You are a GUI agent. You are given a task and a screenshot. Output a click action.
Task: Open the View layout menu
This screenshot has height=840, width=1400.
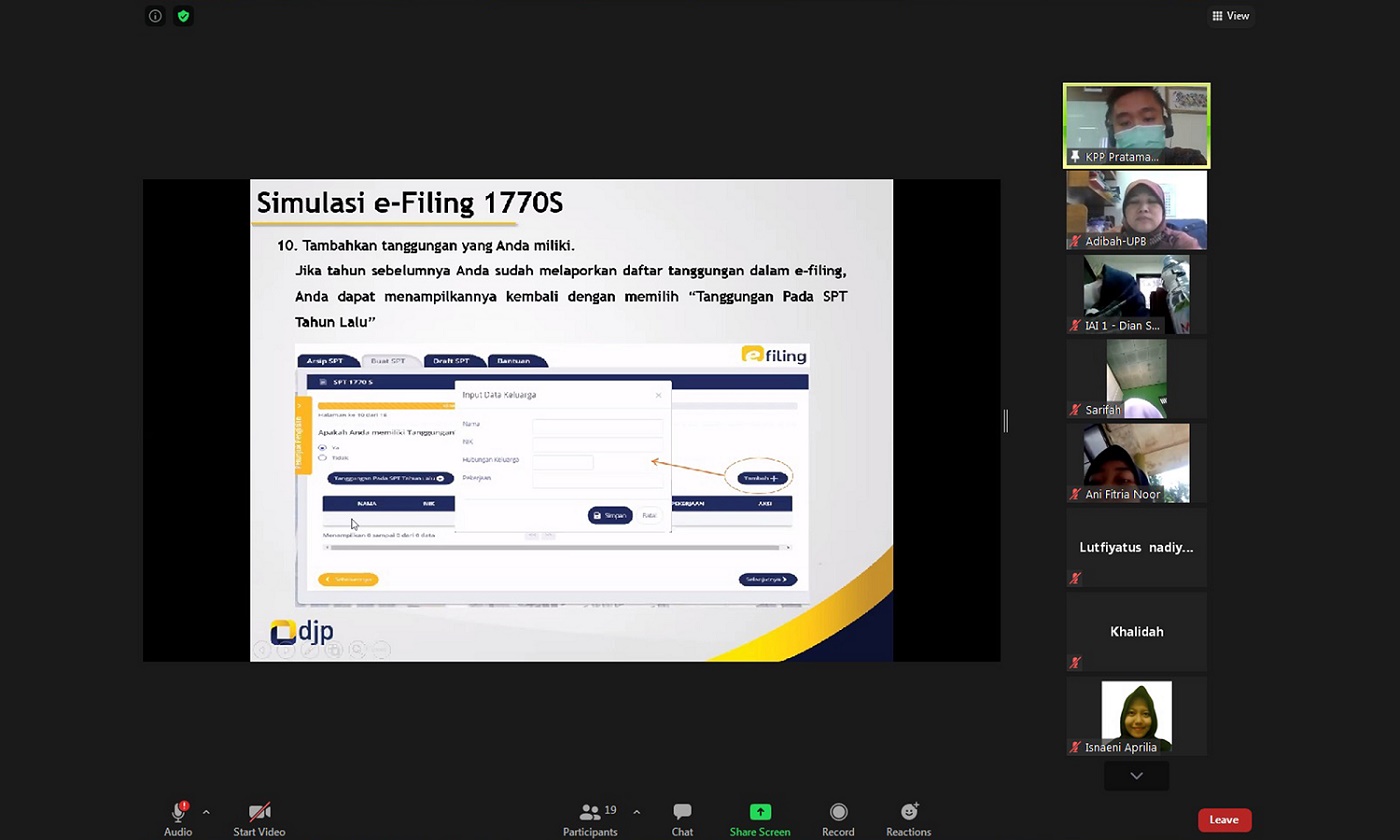1230,16
